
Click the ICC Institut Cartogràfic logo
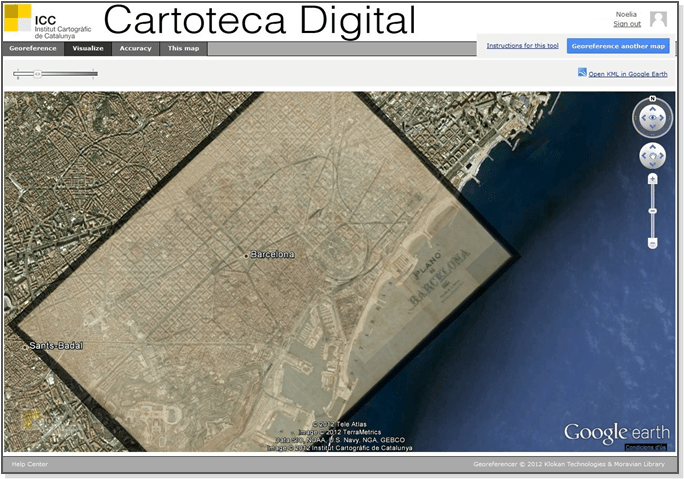[46, 21]
